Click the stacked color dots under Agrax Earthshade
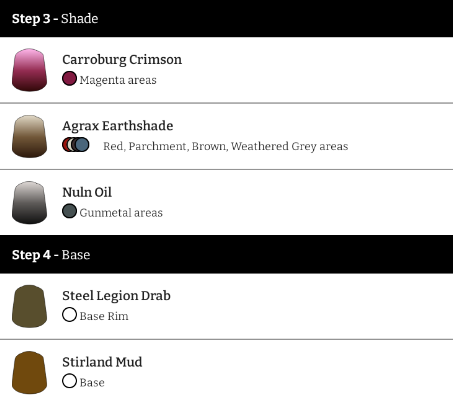453x405 pixels. (x=76, y=145)
